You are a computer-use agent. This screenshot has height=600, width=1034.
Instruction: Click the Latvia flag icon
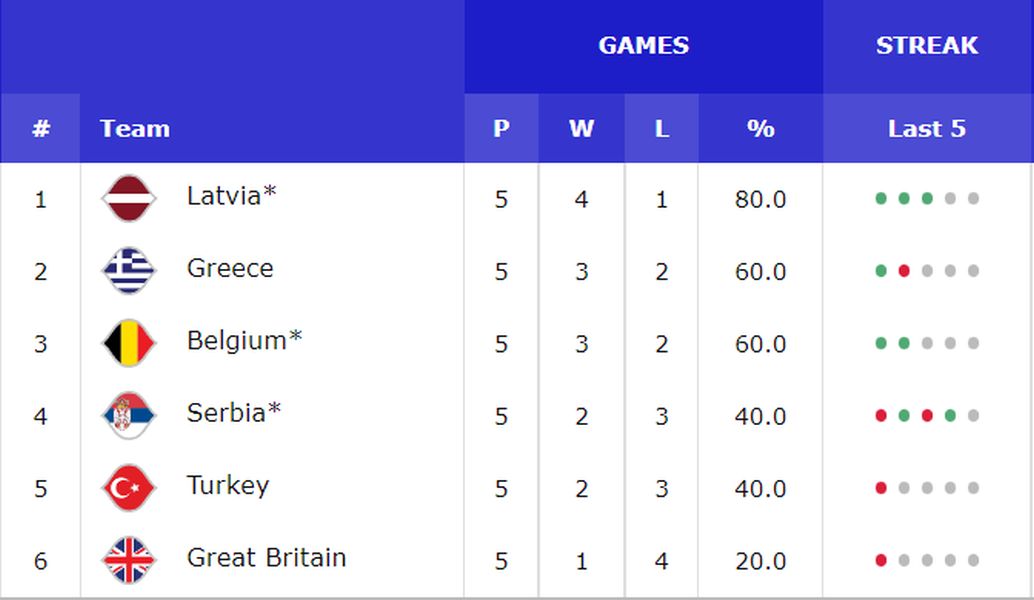click(x=129, y=198)
